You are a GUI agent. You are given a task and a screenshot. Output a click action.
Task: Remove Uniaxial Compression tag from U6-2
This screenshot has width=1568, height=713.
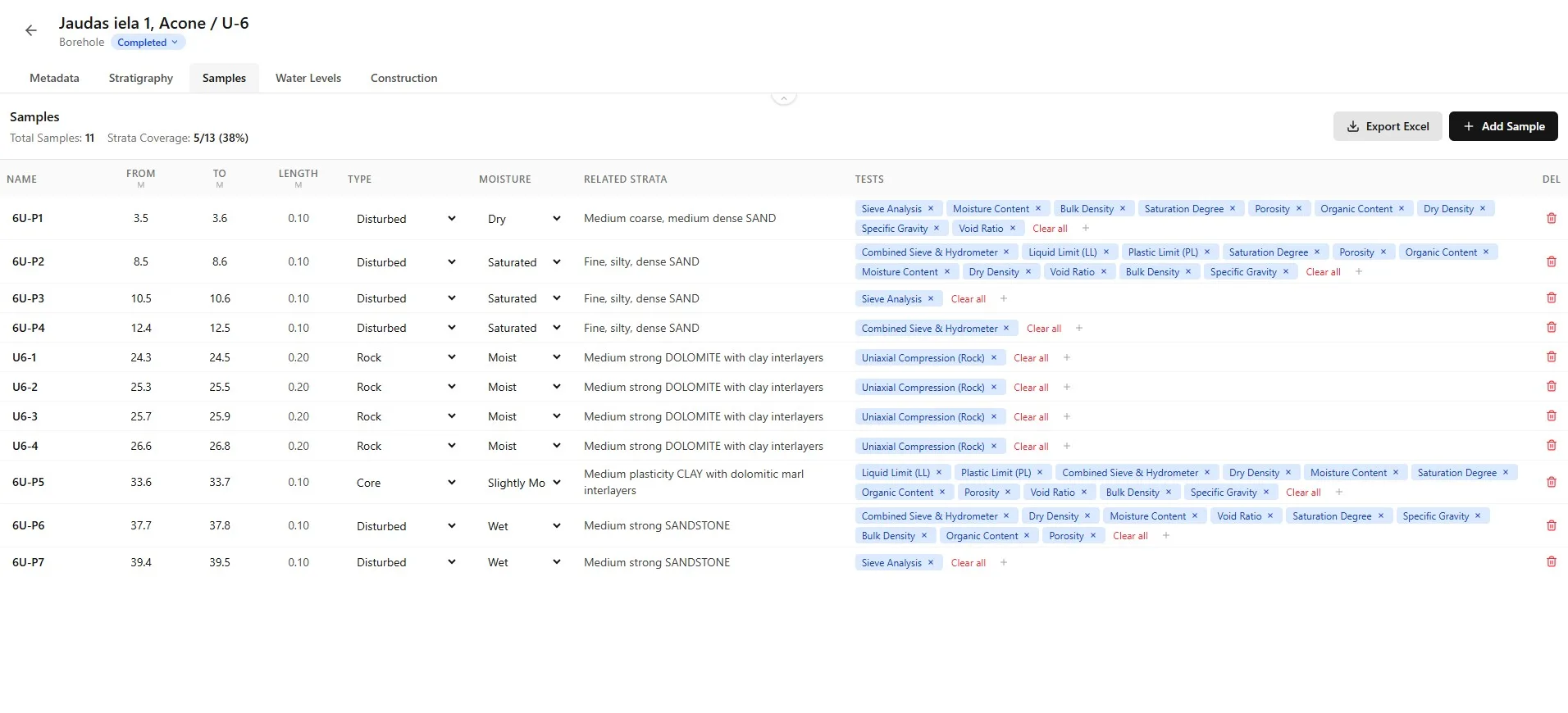(x=994, y=388)
